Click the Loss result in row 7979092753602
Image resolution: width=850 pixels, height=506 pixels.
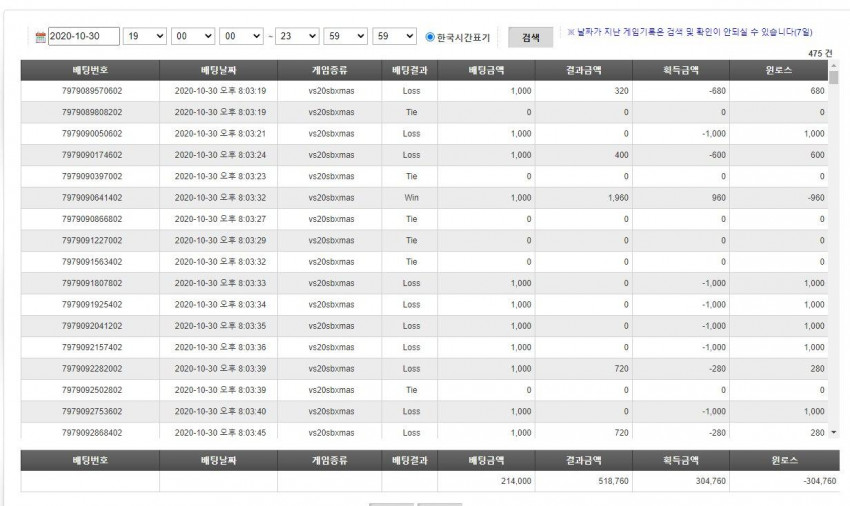pyautogui.click(x=411, y=412)
